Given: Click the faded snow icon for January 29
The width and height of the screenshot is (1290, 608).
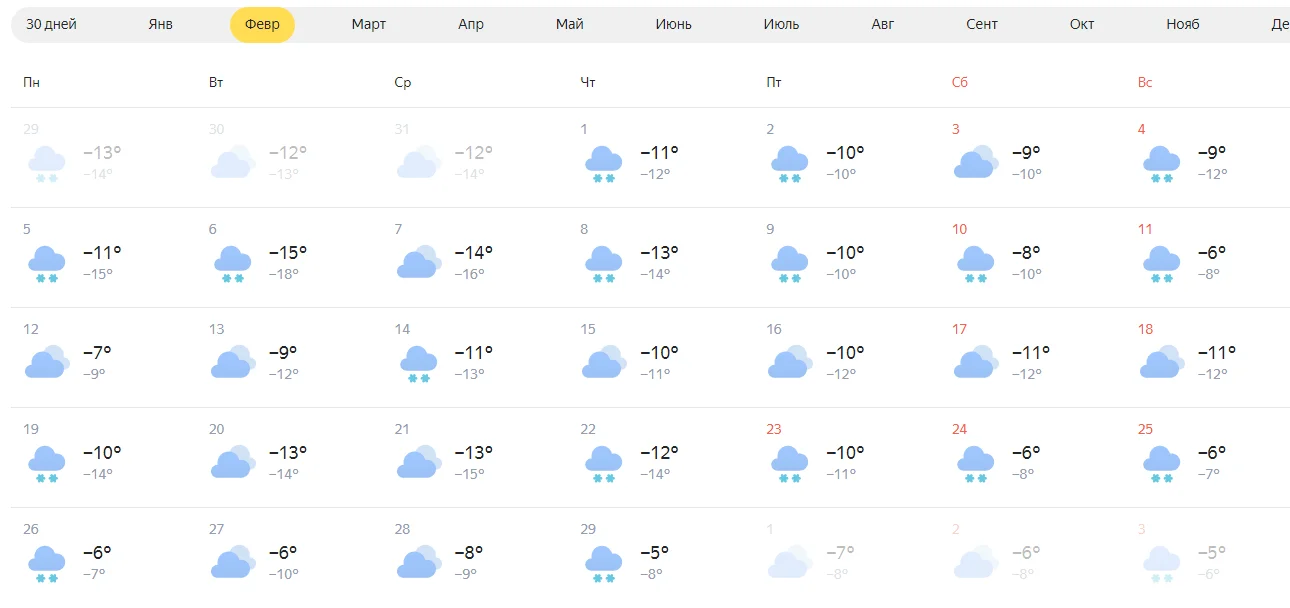Looking at the screenshot, I should click(x=46, y=163).
